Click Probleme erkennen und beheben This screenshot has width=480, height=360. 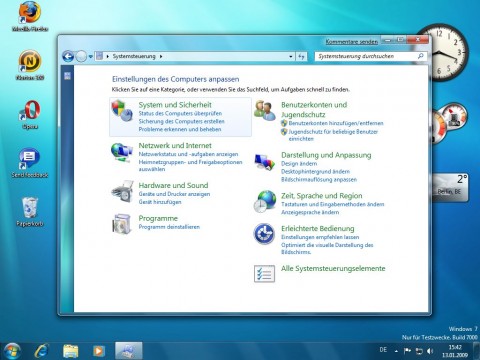[x=180, y=129]
